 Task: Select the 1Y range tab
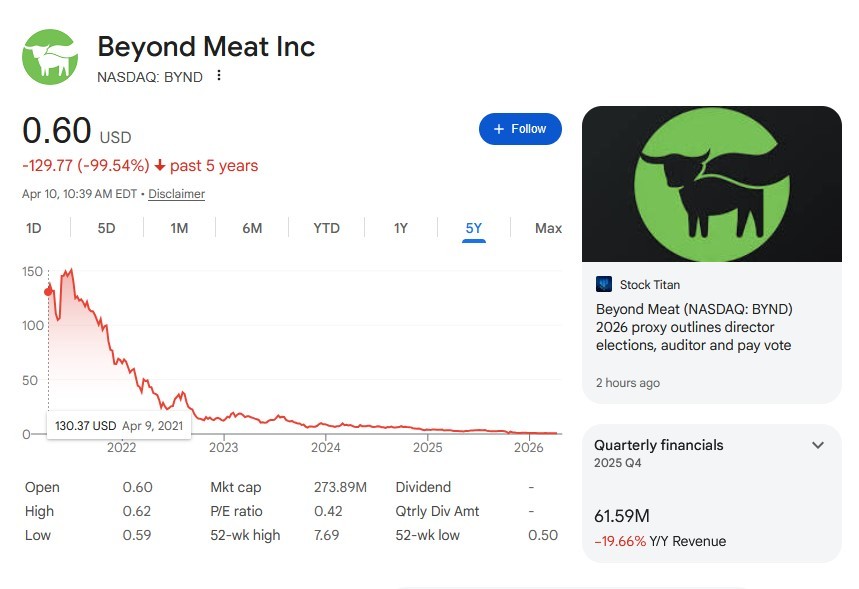coord(399,228)
